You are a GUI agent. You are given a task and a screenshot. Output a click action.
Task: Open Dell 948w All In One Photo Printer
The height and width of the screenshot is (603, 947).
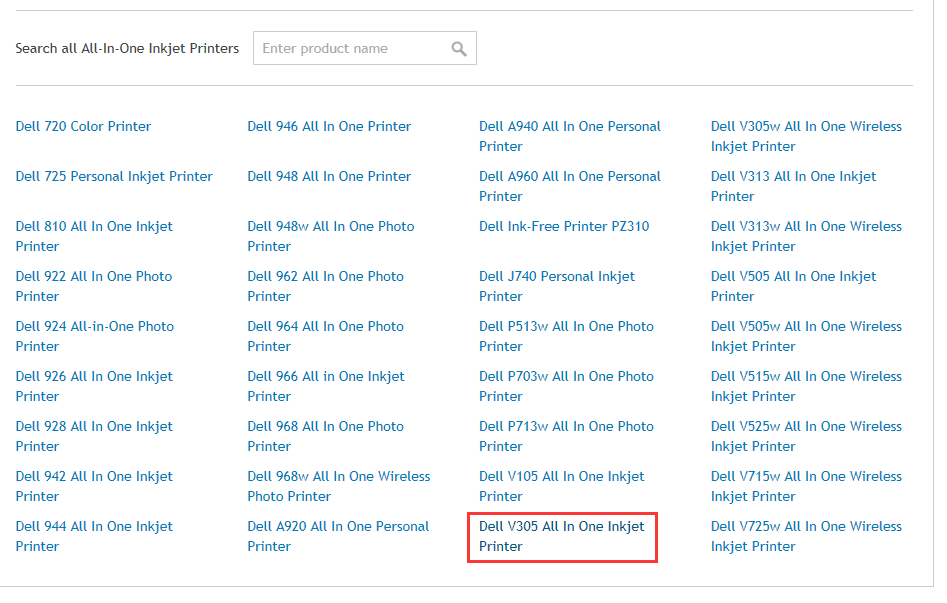(x=331, y=236)
